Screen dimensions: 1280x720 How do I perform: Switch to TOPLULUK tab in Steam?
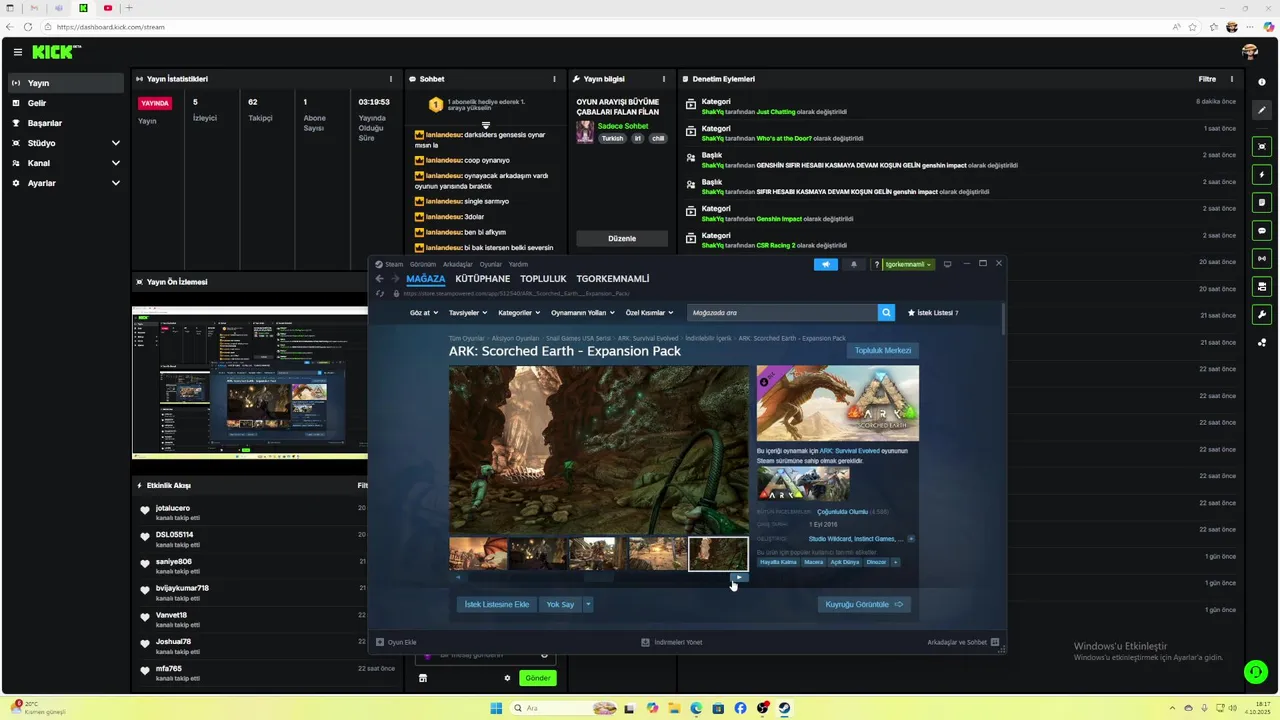click(x=543, y=279)
